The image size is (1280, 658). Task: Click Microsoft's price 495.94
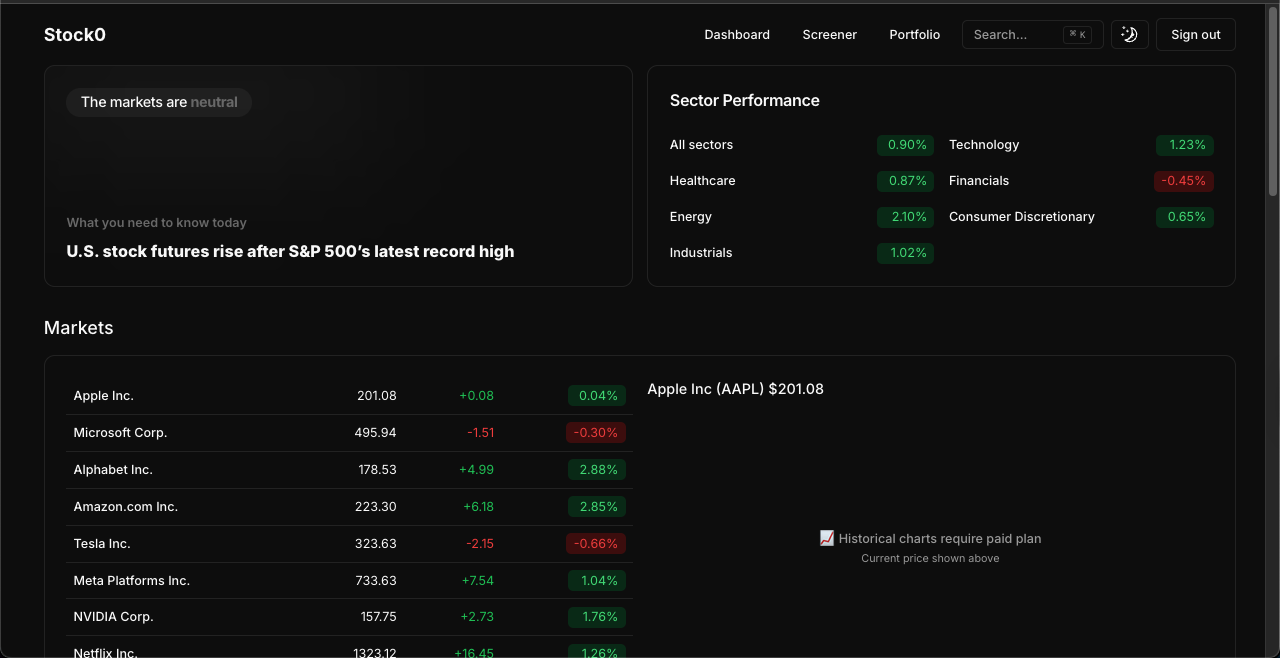[x=375, y=433]
